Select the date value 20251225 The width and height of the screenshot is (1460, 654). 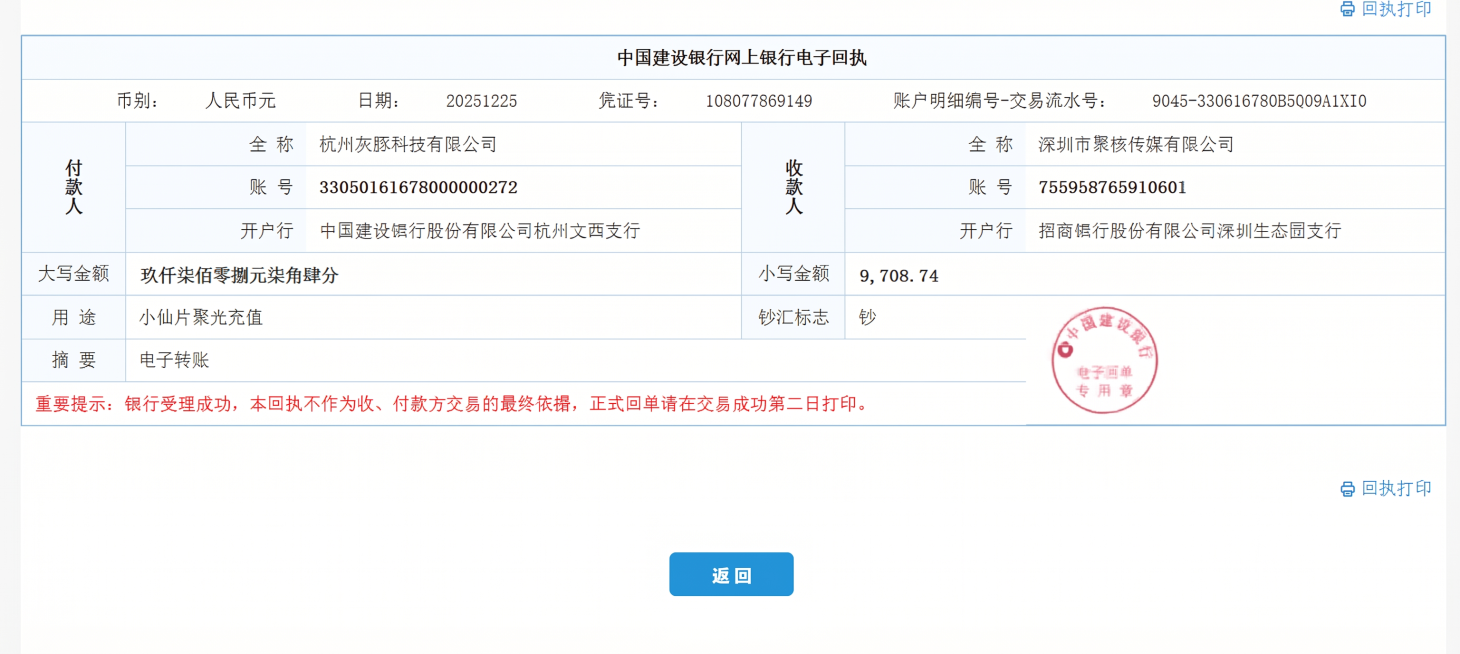pyautogui.click(x=482, y=101)
